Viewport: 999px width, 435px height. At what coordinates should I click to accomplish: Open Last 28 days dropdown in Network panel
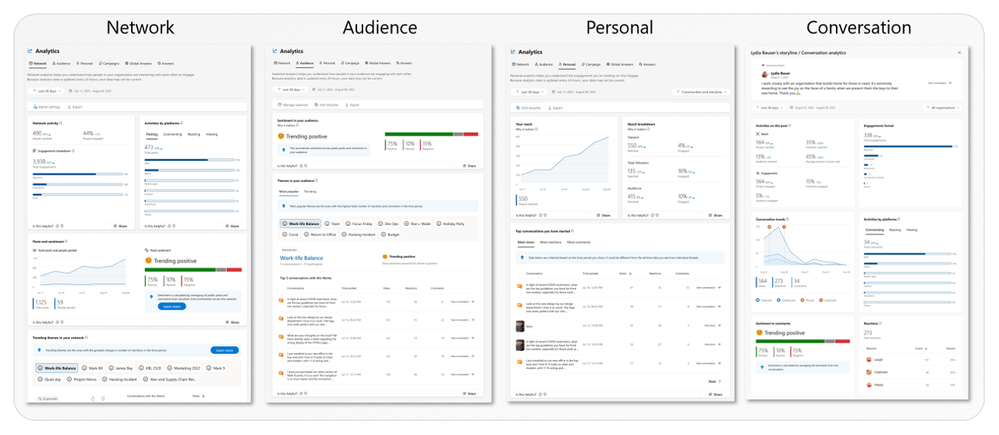click(x=46, y=90)
